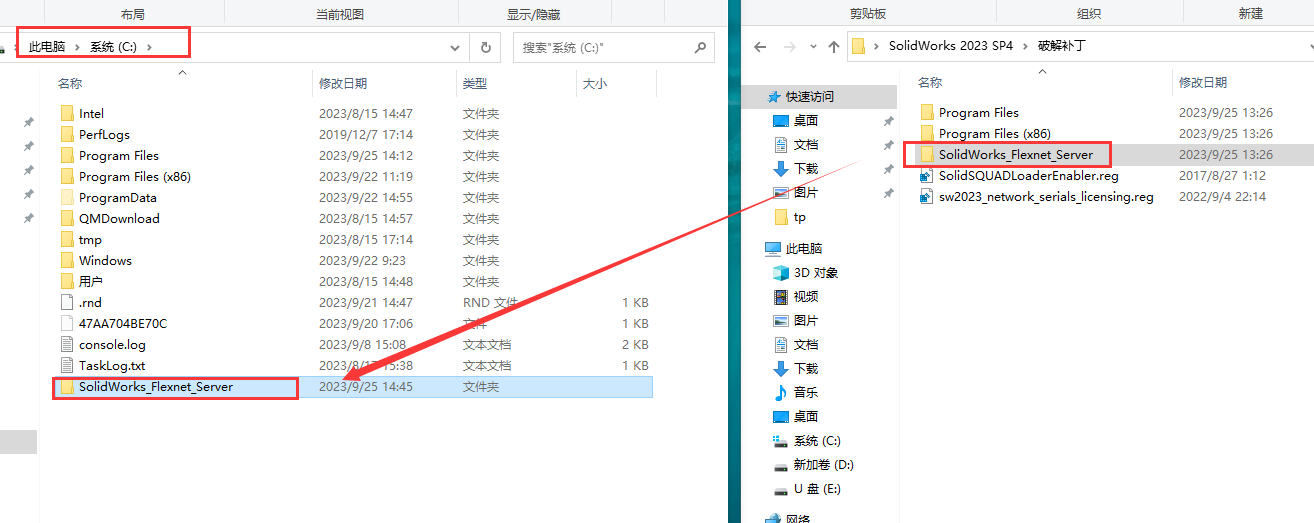1314x523 pixels.
Task: Select the sw2023_network_serials_licensing.reg registry icon
Action: 927,196
